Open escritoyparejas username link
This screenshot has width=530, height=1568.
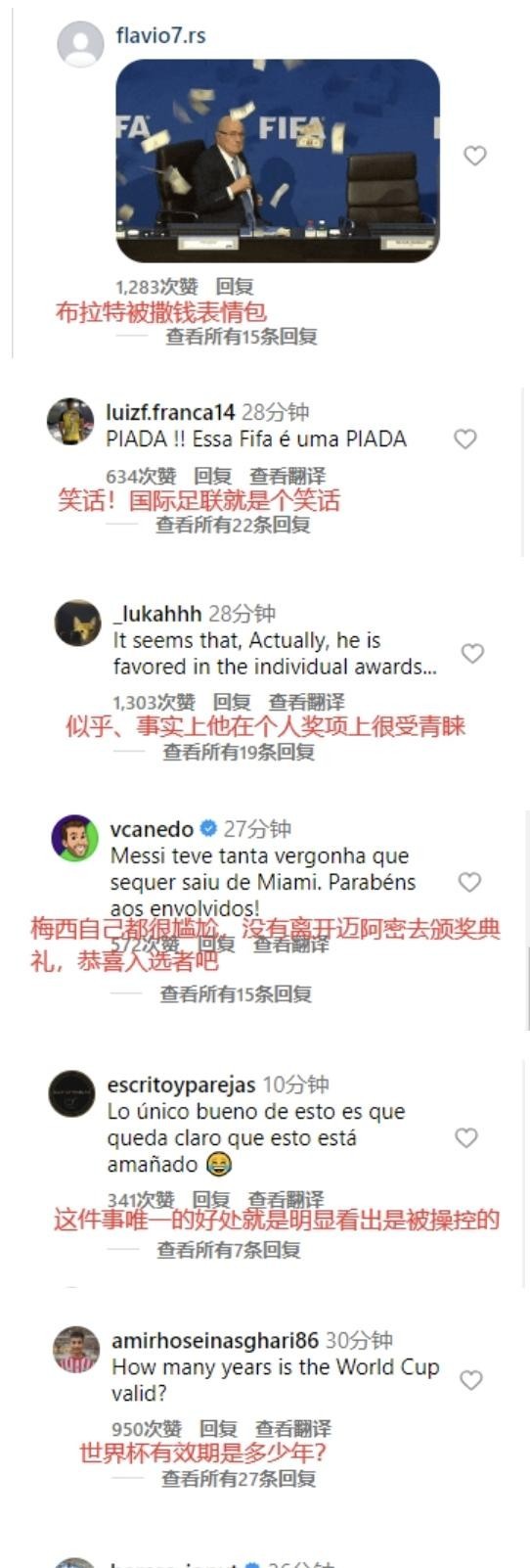[x=181, y=1084]
